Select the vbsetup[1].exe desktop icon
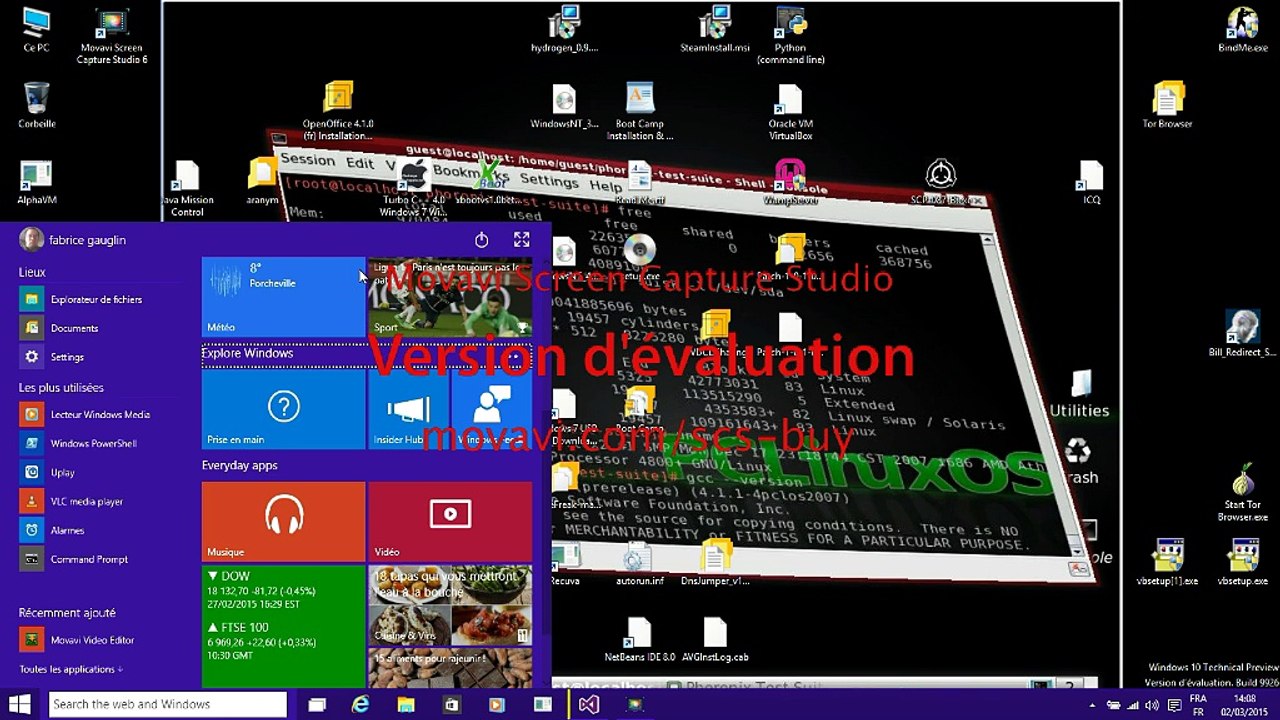Screen dimensions: 1280x720 1167,562
